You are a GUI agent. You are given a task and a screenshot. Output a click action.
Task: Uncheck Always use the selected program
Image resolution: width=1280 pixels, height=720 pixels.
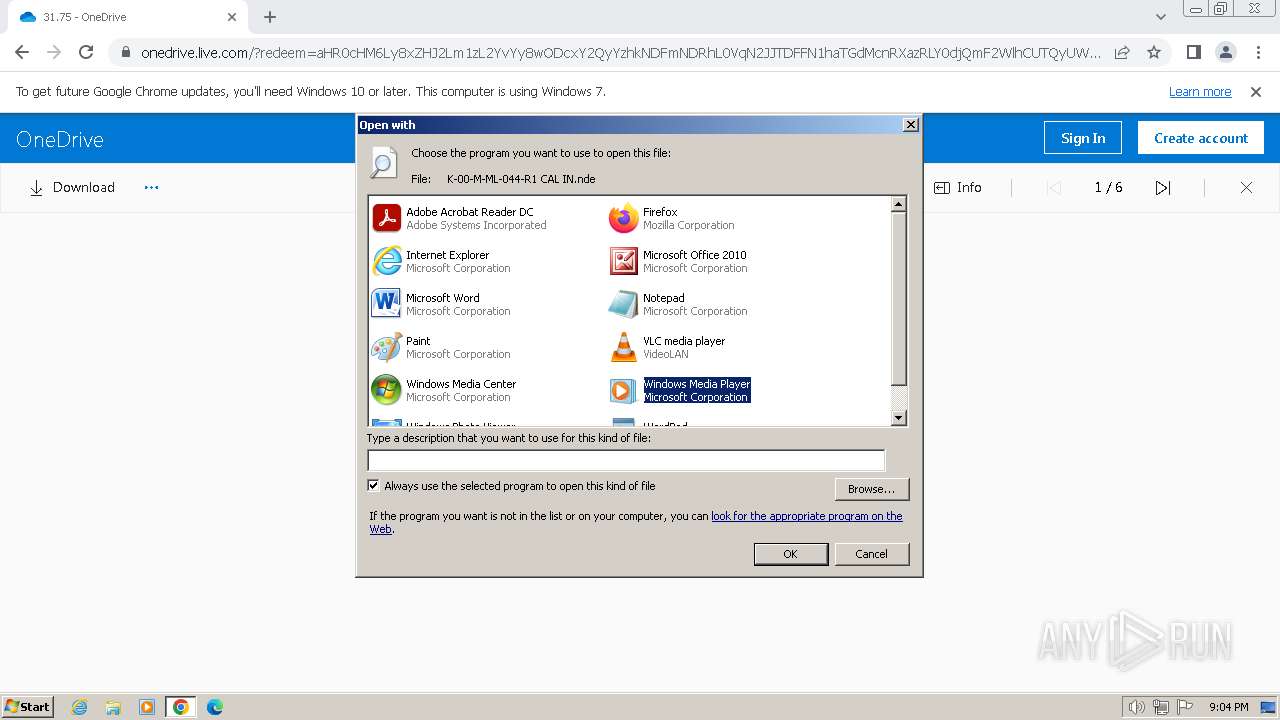pos(374,486)
